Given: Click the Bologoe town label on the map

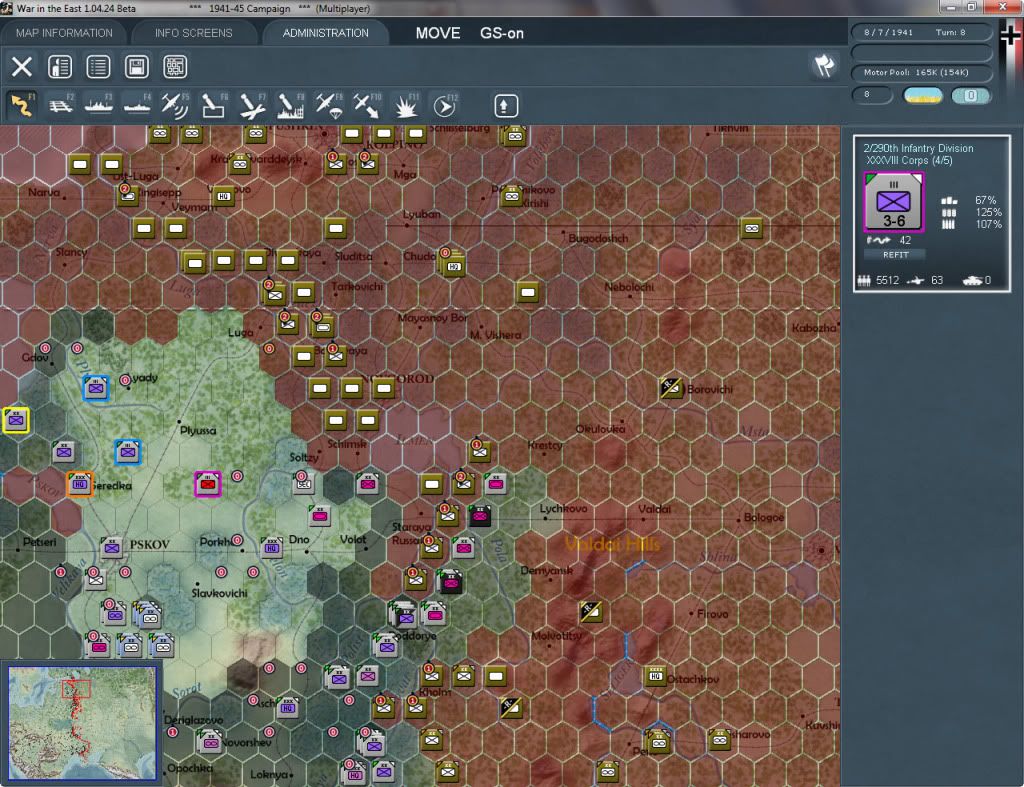Looking at the screenshot, I should [x=763, y=517].
